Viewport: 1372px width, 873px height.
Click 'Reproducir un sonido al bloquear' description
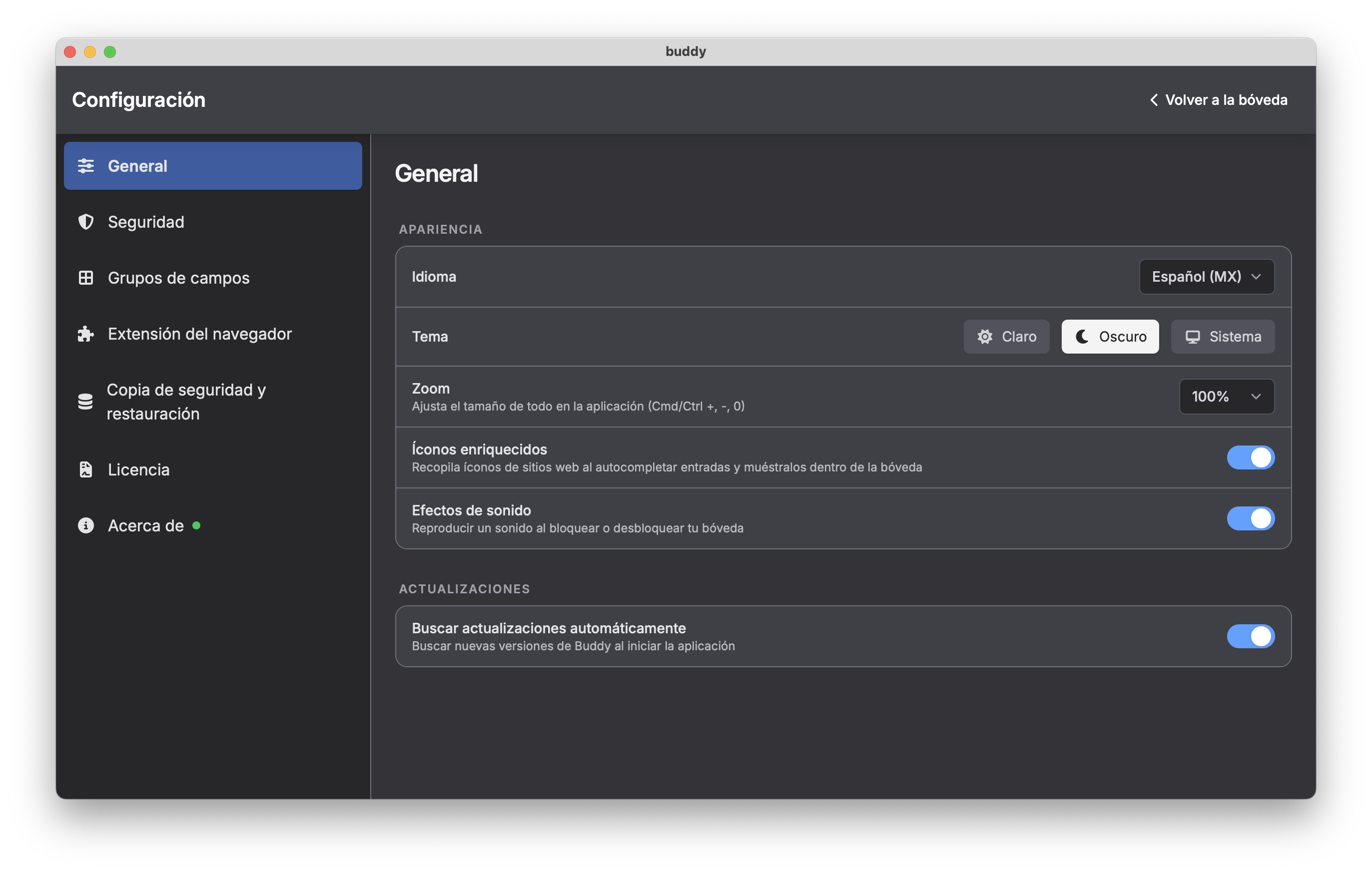click(577, 528)
